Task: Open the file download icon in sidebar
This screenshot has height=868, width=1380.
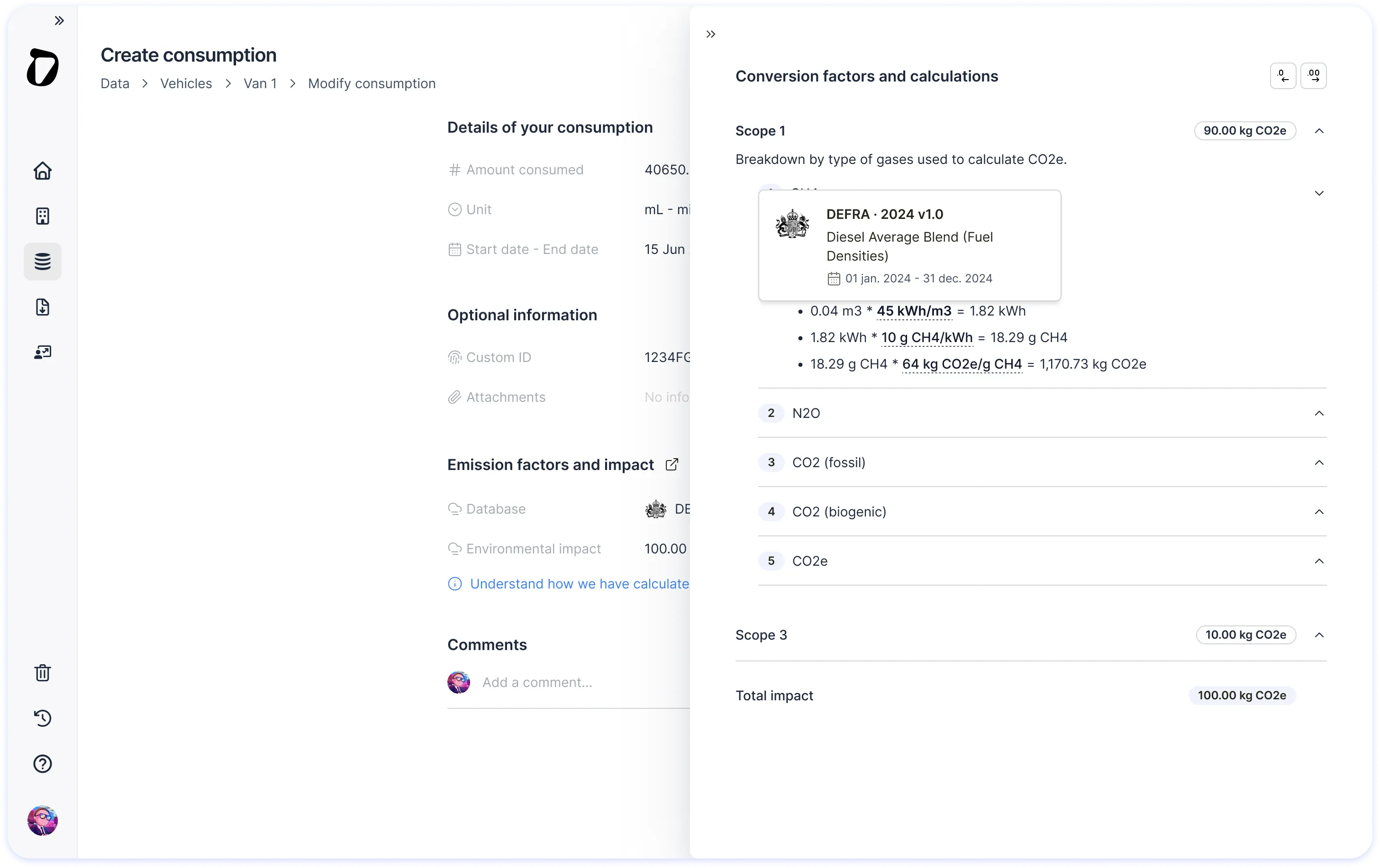Action: (x=42, y=307)
